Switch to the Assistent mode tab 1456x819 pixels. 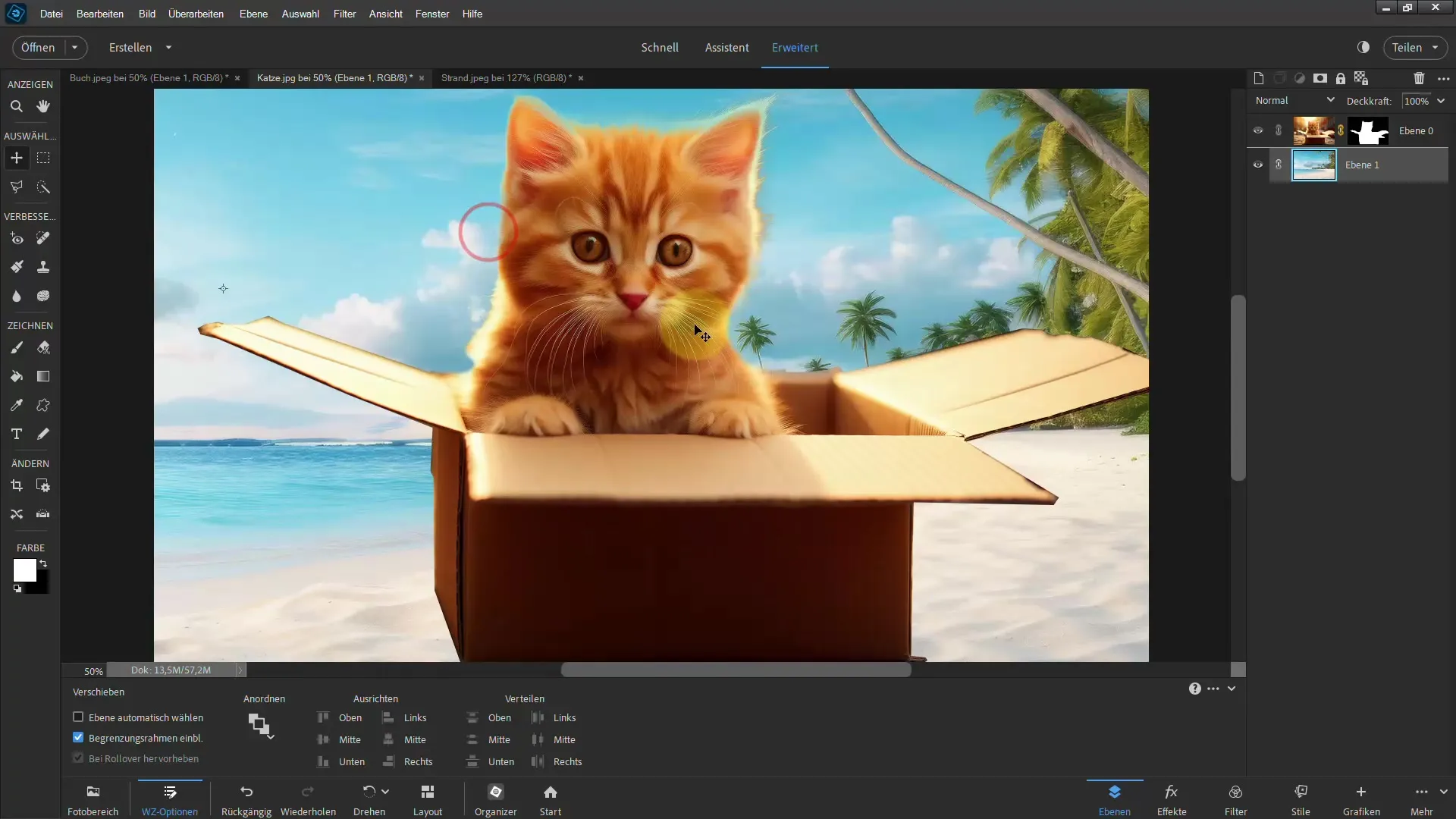point(726,47)
